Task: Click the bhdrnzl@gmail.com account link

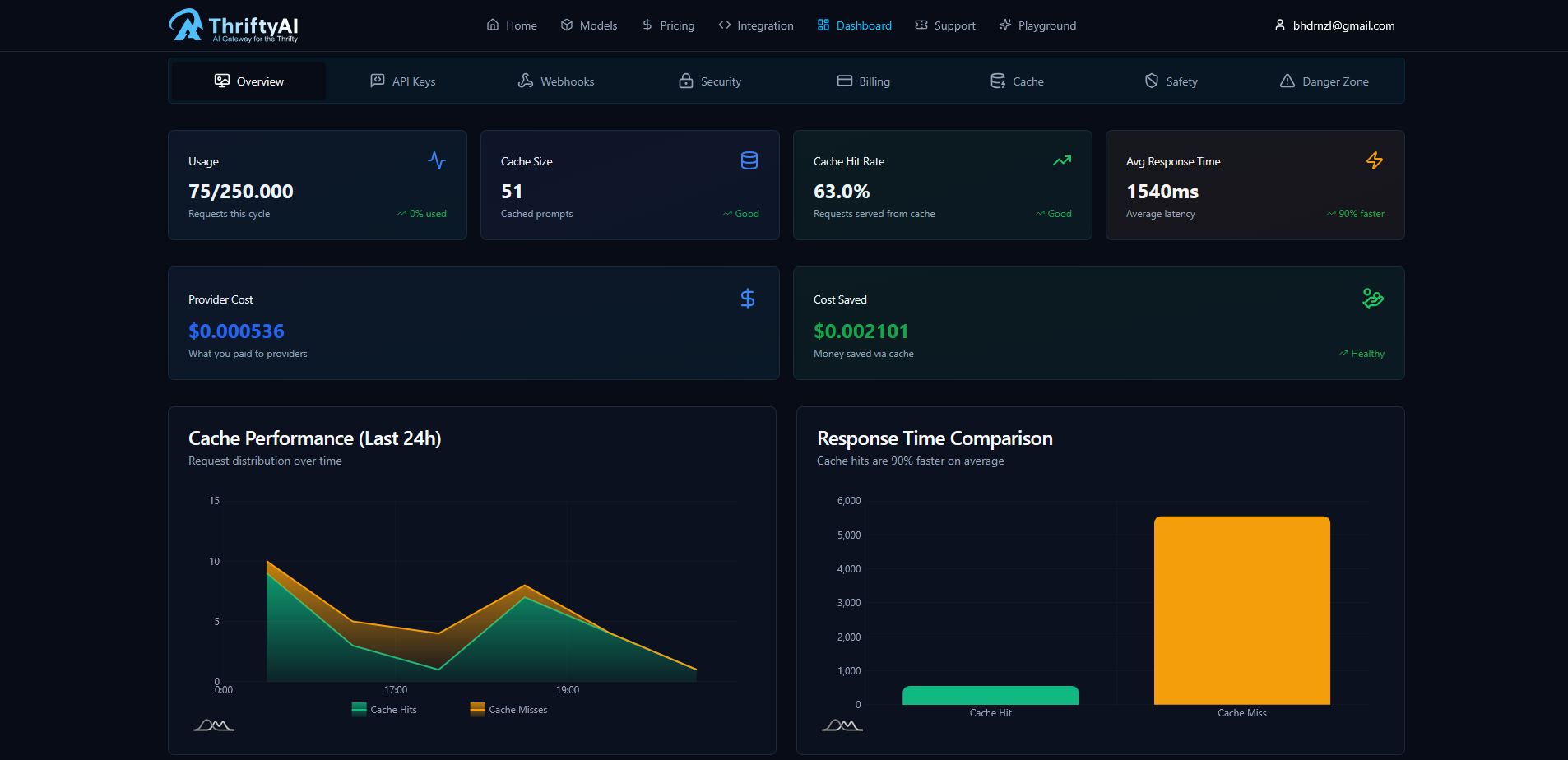Action: 1343,25
